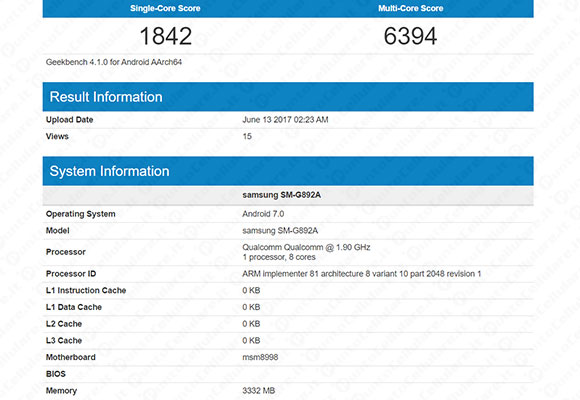This screenshot has height=400, width=580.
Task: Click the ARM implementer processor ID value
Action: (362, 274)
